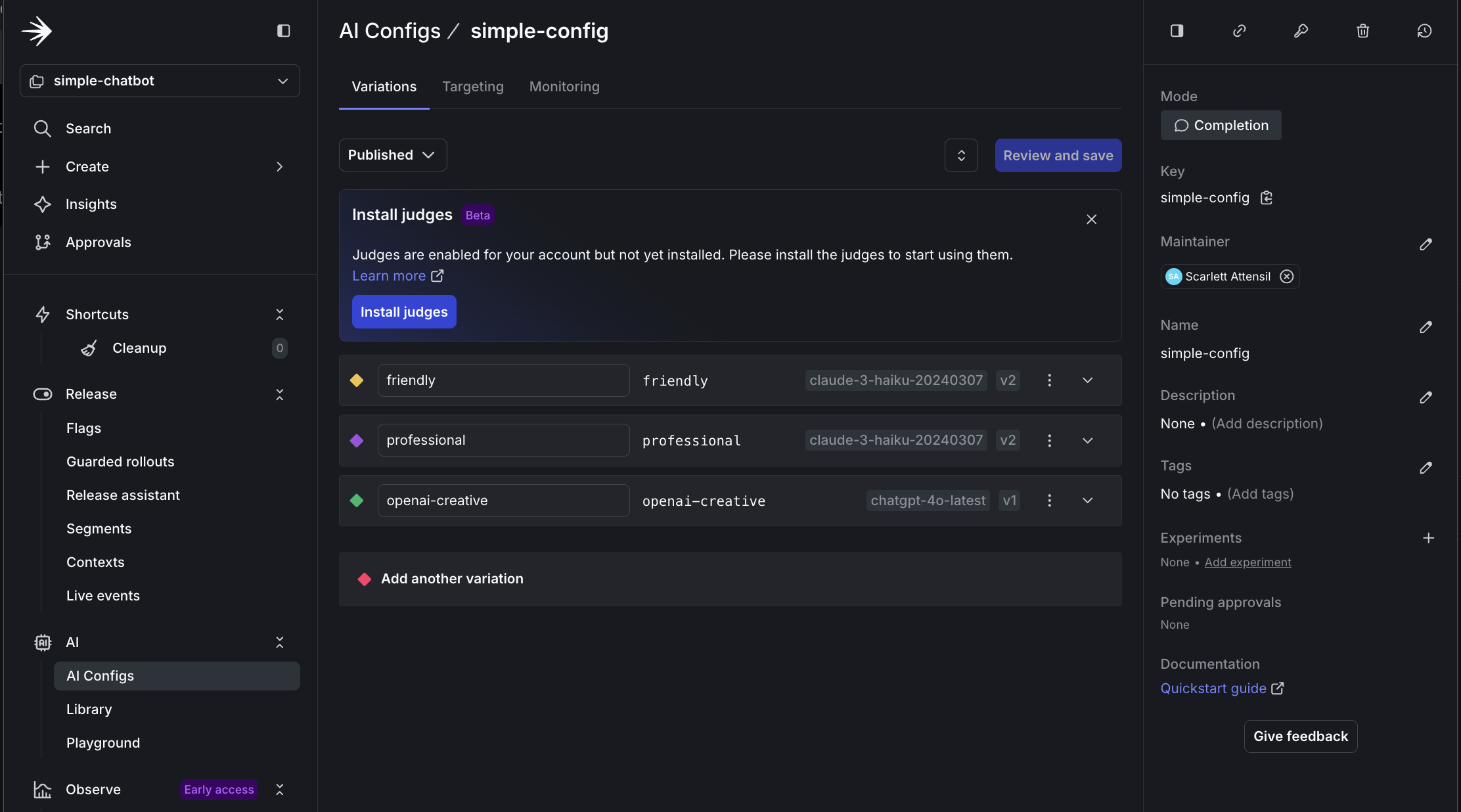Open change history via the clock icon

(x=1424, y=31)
